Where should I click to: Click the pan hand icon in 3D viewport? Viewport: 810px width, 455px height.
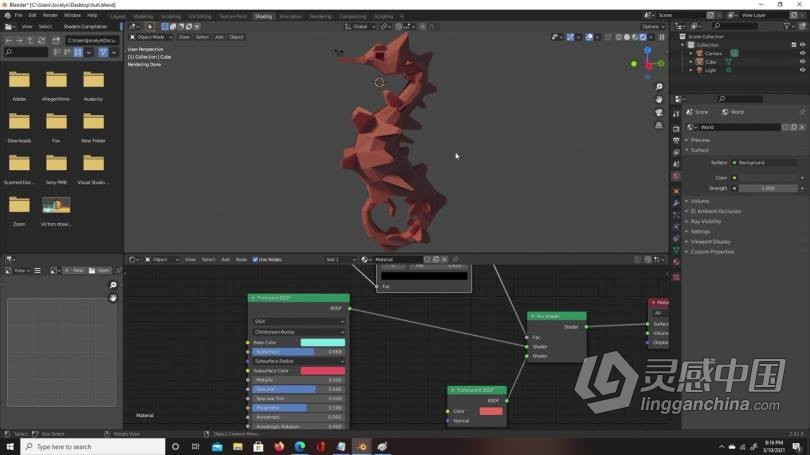click(x=659, y=100)
